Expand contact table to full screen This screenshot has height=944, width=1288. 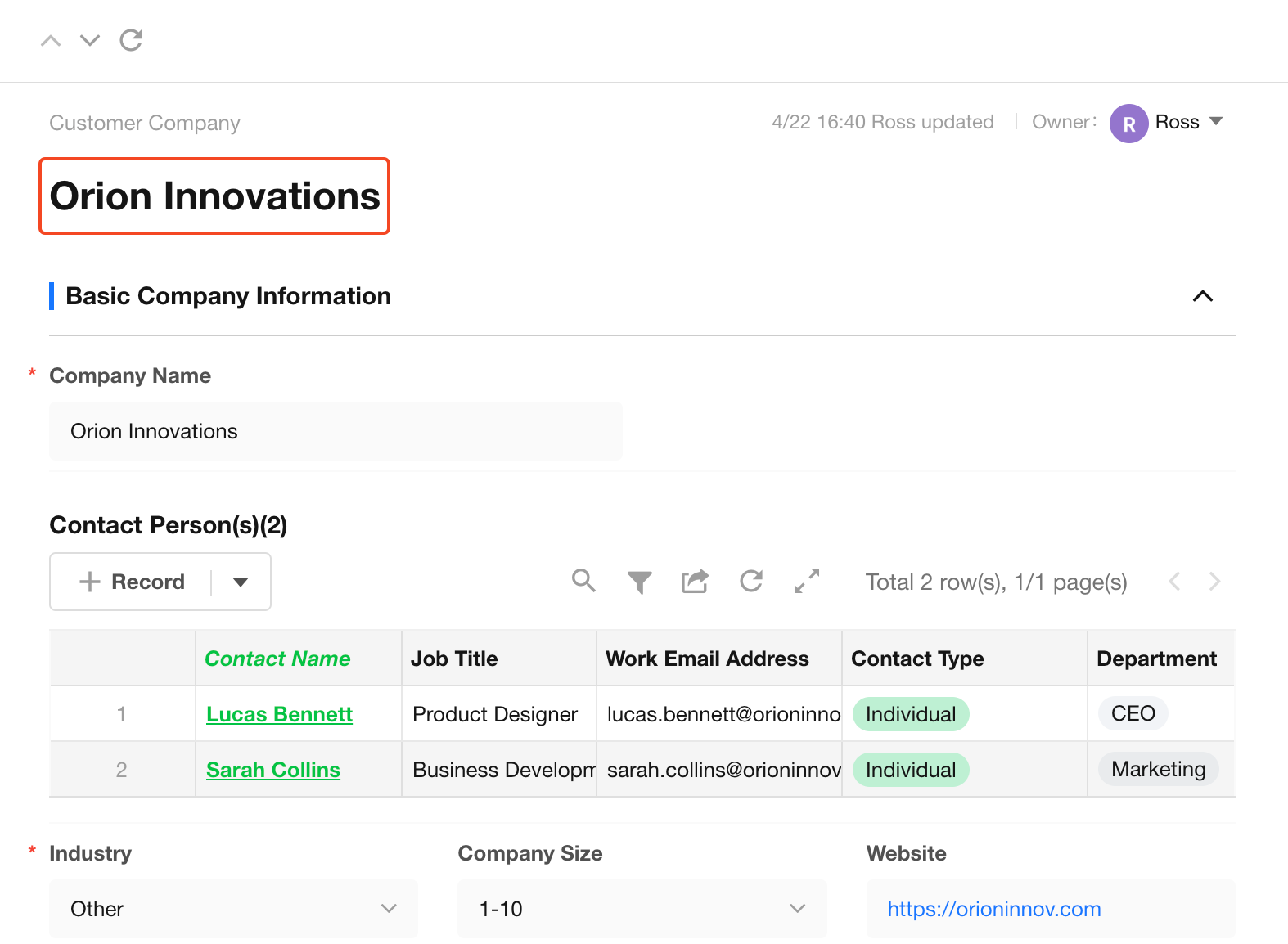click(x=807, y=581)
